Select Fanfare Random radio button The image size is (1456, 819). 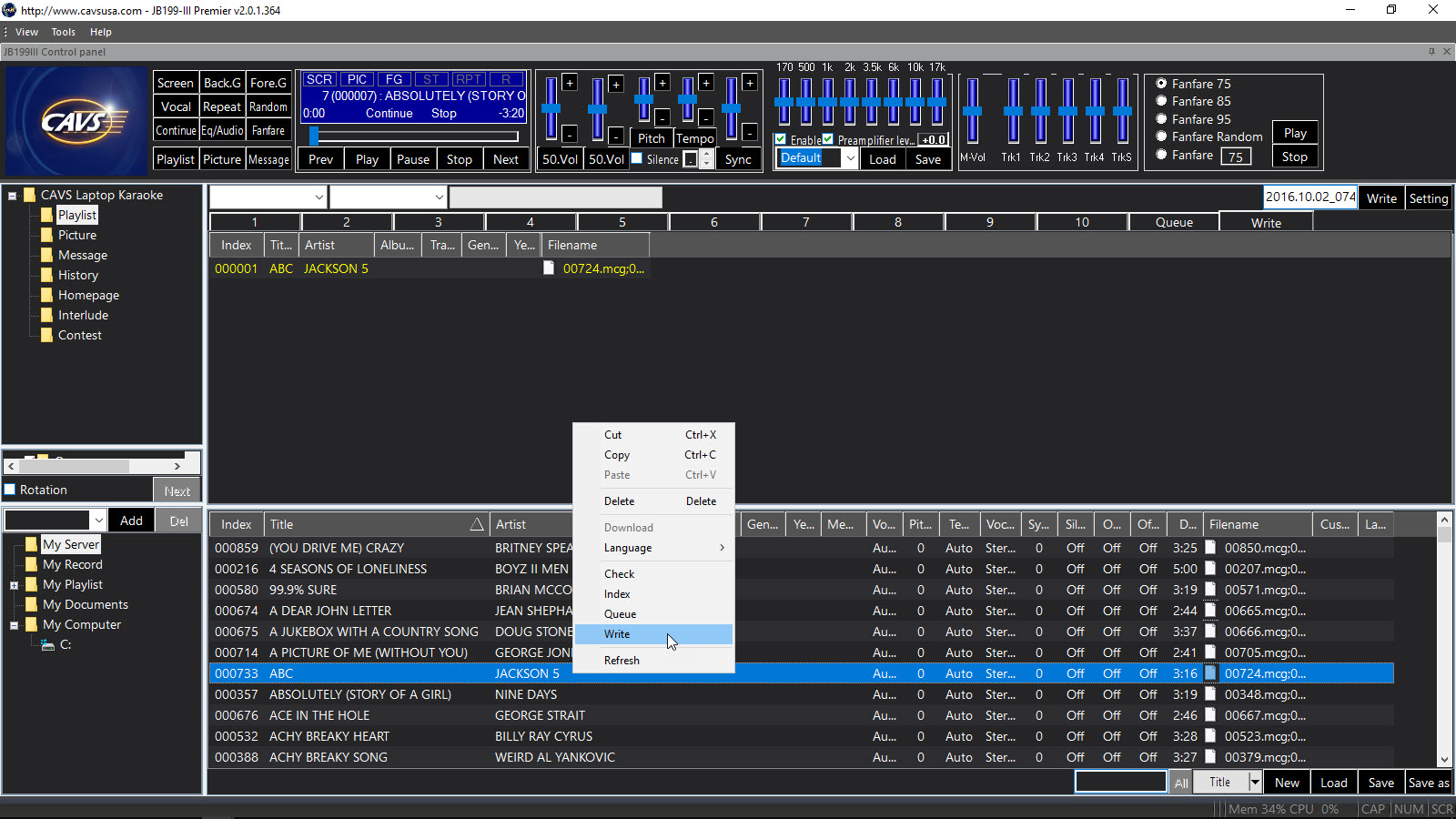(1161, 136)
